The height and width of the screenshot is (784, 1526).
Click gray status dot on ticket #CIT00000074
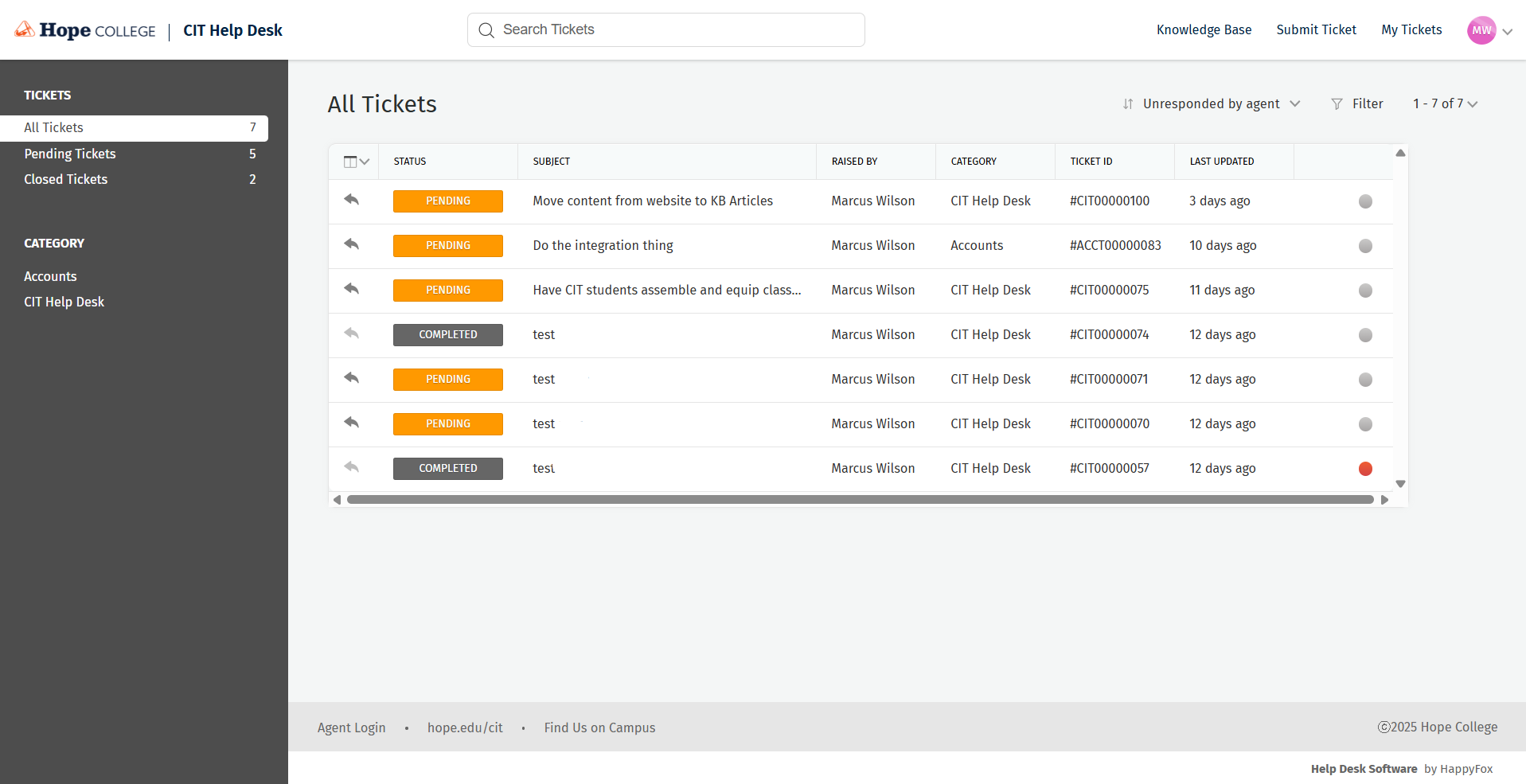coord(1365,335)
